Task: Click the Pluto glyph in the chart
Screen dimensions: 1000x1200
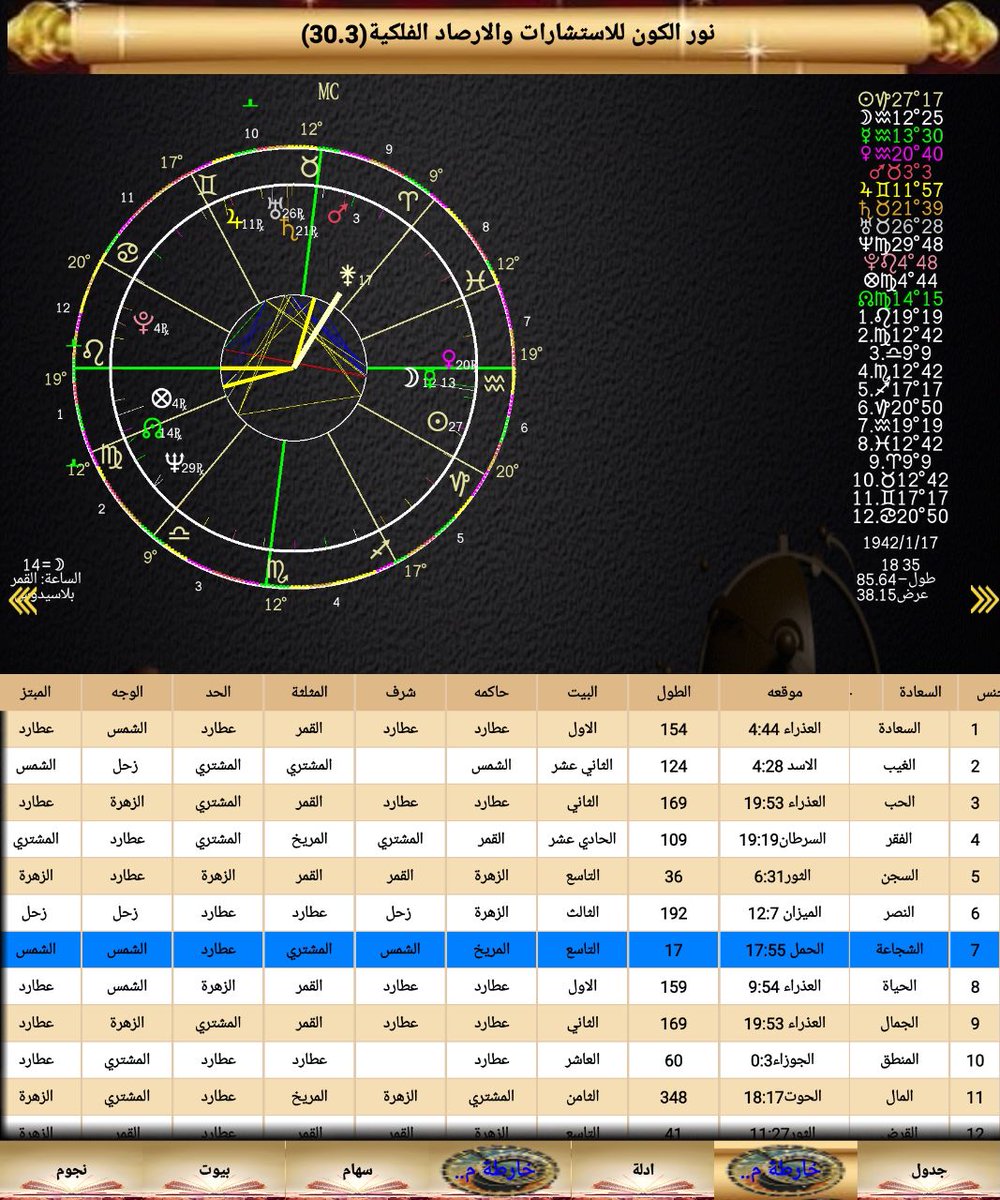Action: click(x=142, y=321)
